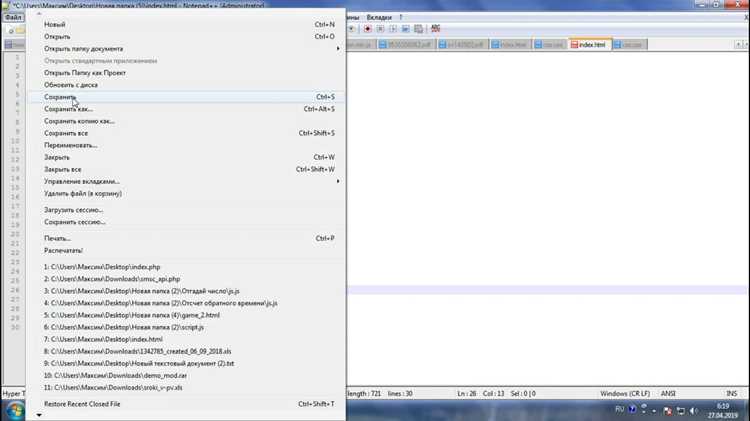The image size is (750, 421).
Task: Switch to the active index.html tab
Action: 590,44
